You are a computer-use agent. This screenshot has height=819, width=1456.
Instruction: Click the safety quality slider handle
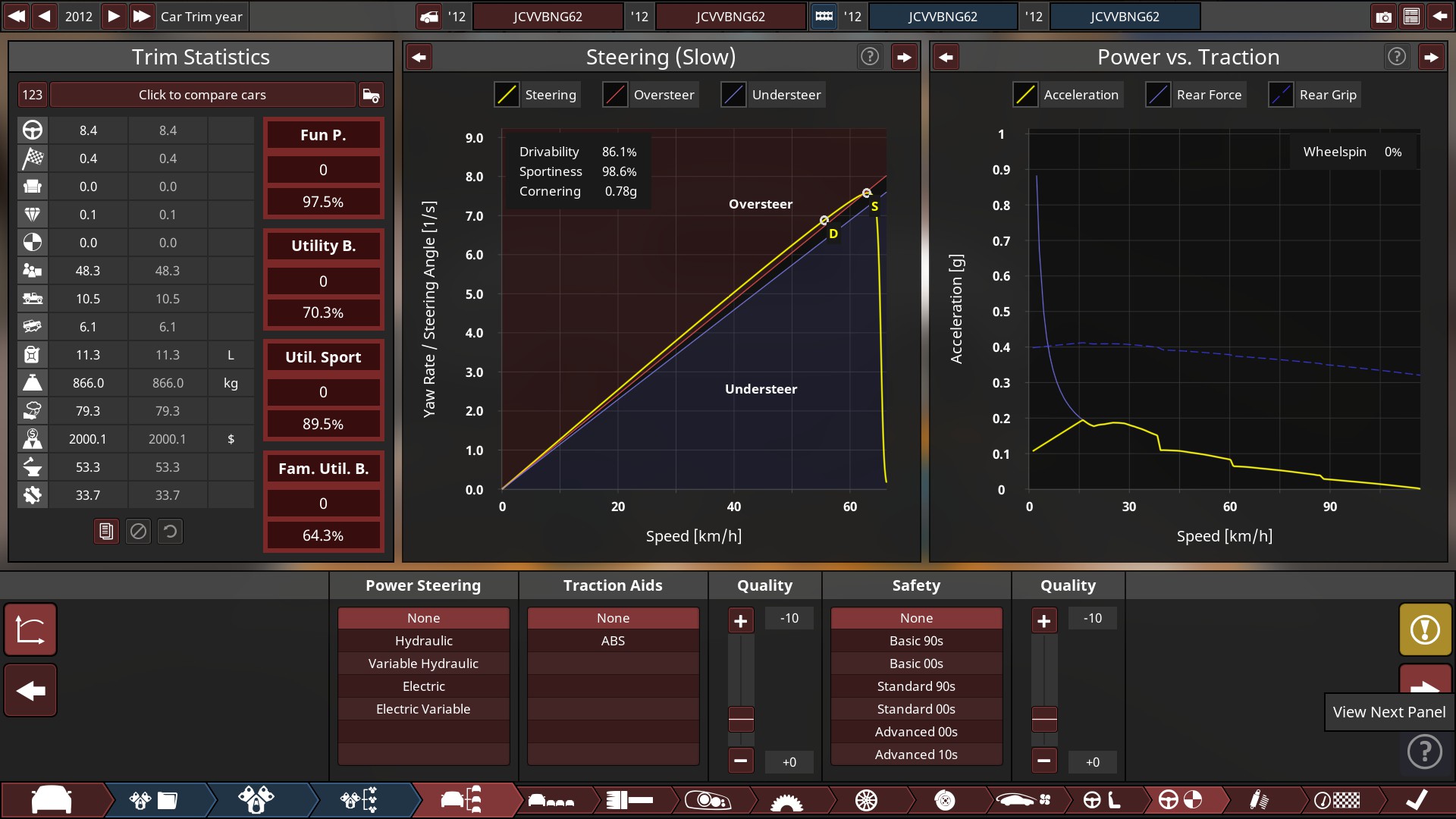[x=1044, y=718]
